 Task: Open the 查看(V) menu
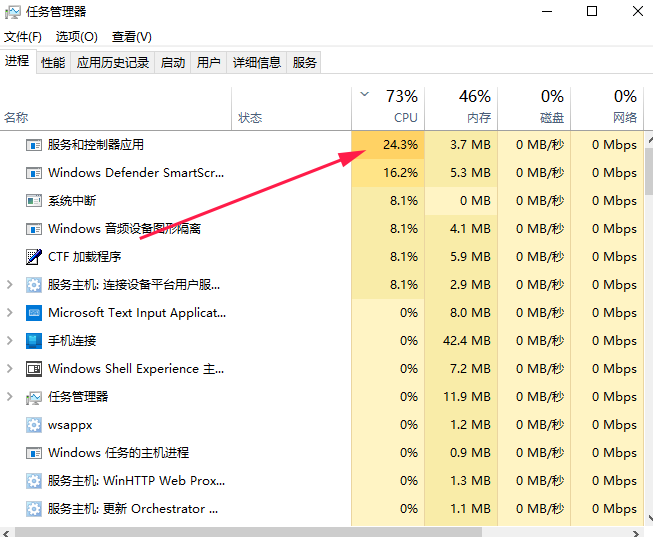tap(132, 37)
